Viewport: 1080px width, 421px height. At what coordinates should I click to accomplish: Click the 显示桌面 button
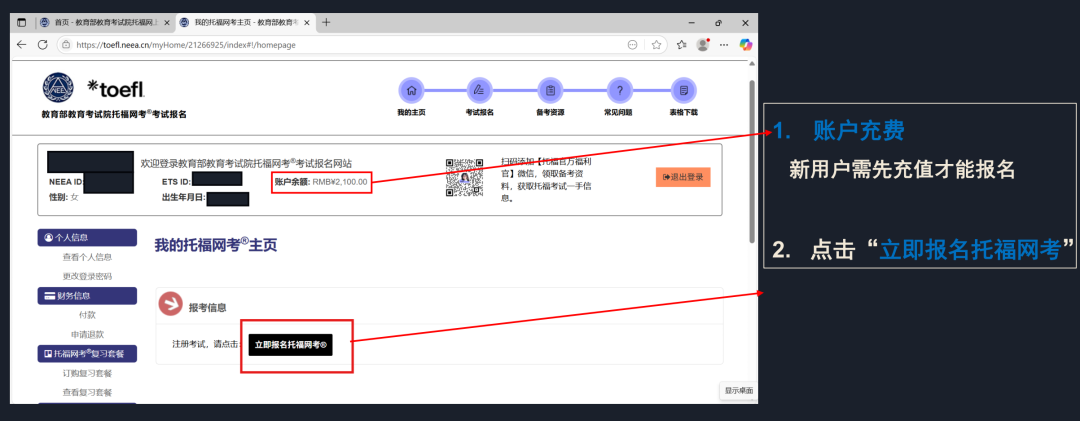pos(738,391)
